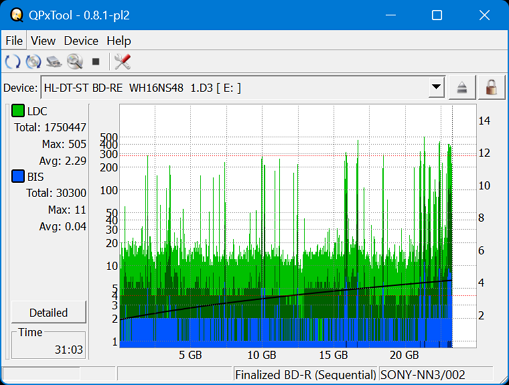The image size is (509, 385).
Task: Click the 20 GB axis label
Action: click(x=404, y=355)
